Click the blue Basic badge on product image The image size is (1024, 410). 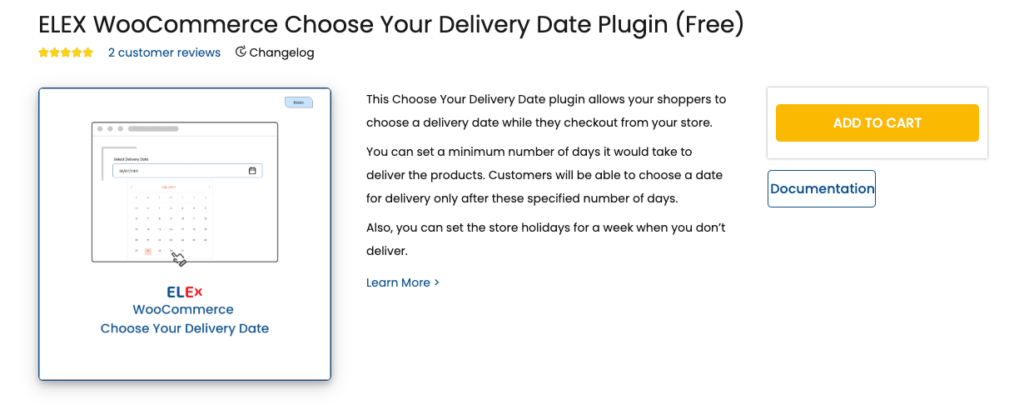click(x=298, y=102)
